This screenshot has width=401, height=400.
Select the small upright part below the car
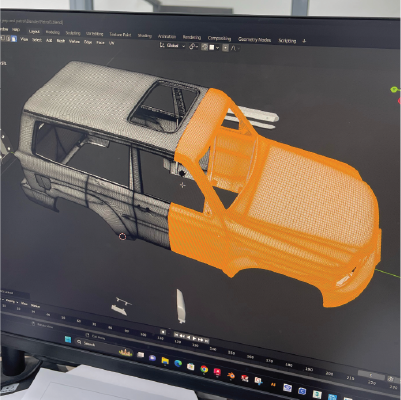coord(181,306)
